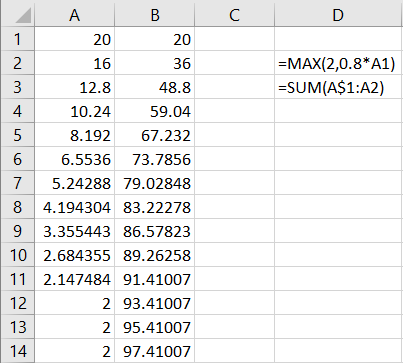Viewport: 403px width, 363px height.
Task: Click cell B1 containing 20
Action: (x=154, y=39)
